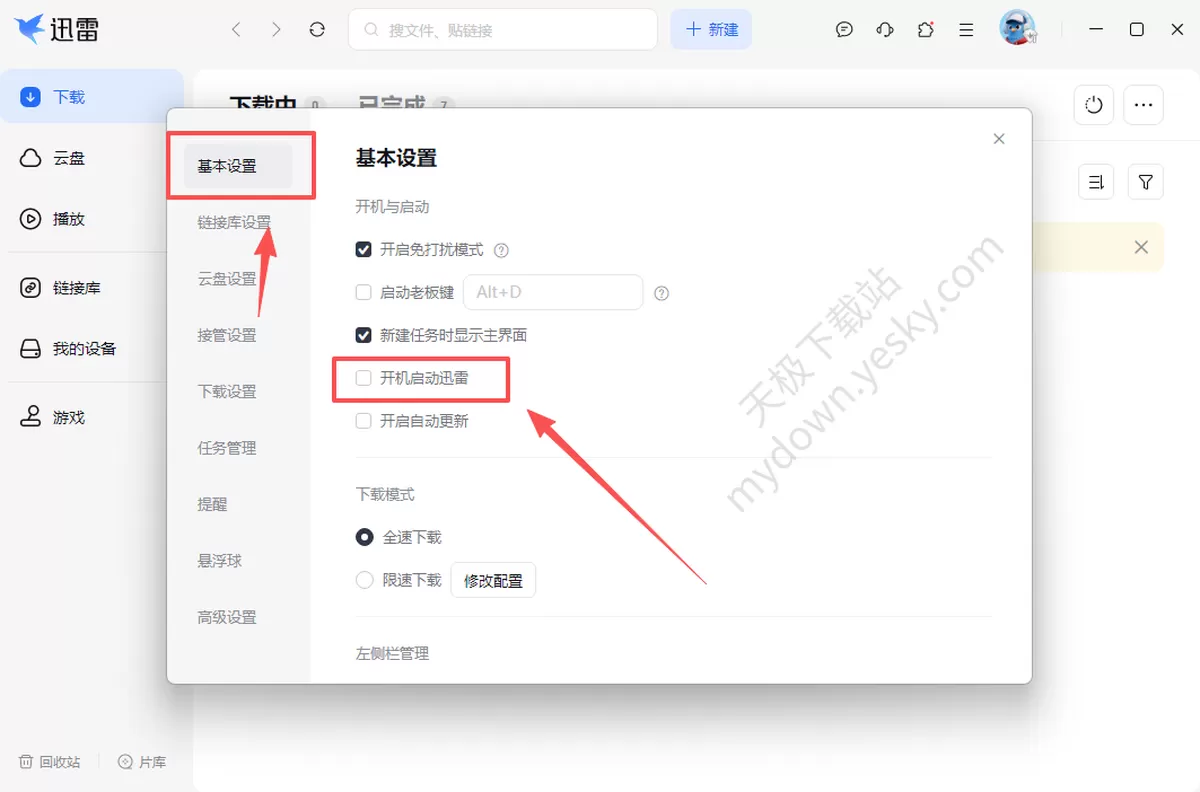1200x792 pixels.
Task: Go back with the left arrow
Action: coord(236,30)
